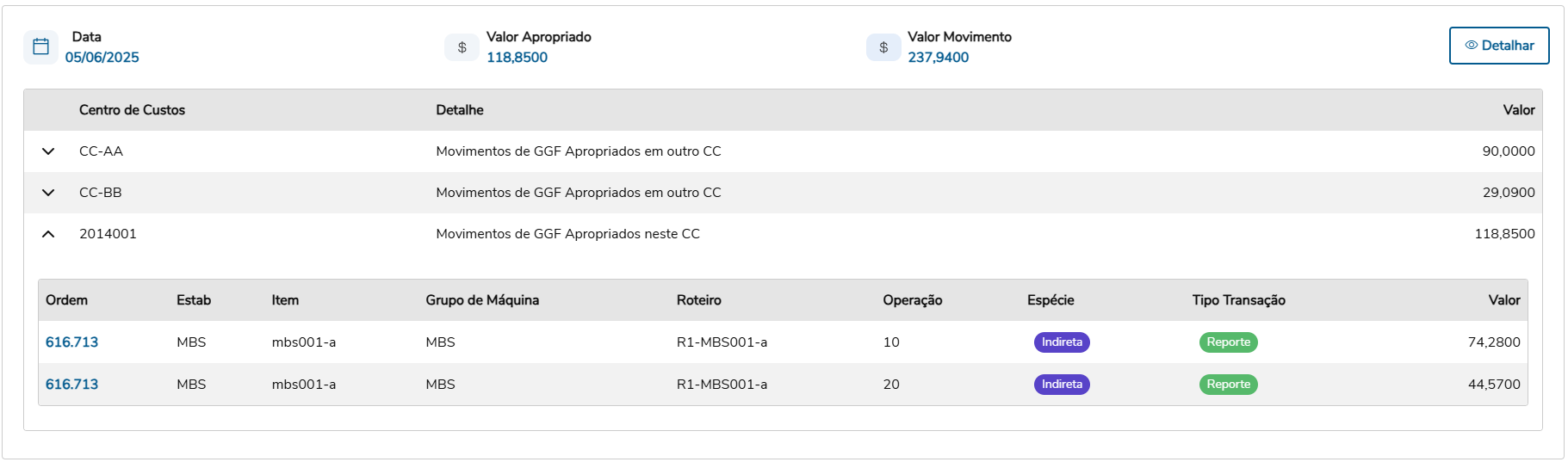Click the calendar icon beside Data
The height and width of the screenshot is (462, 1568).
click(40, 46)
